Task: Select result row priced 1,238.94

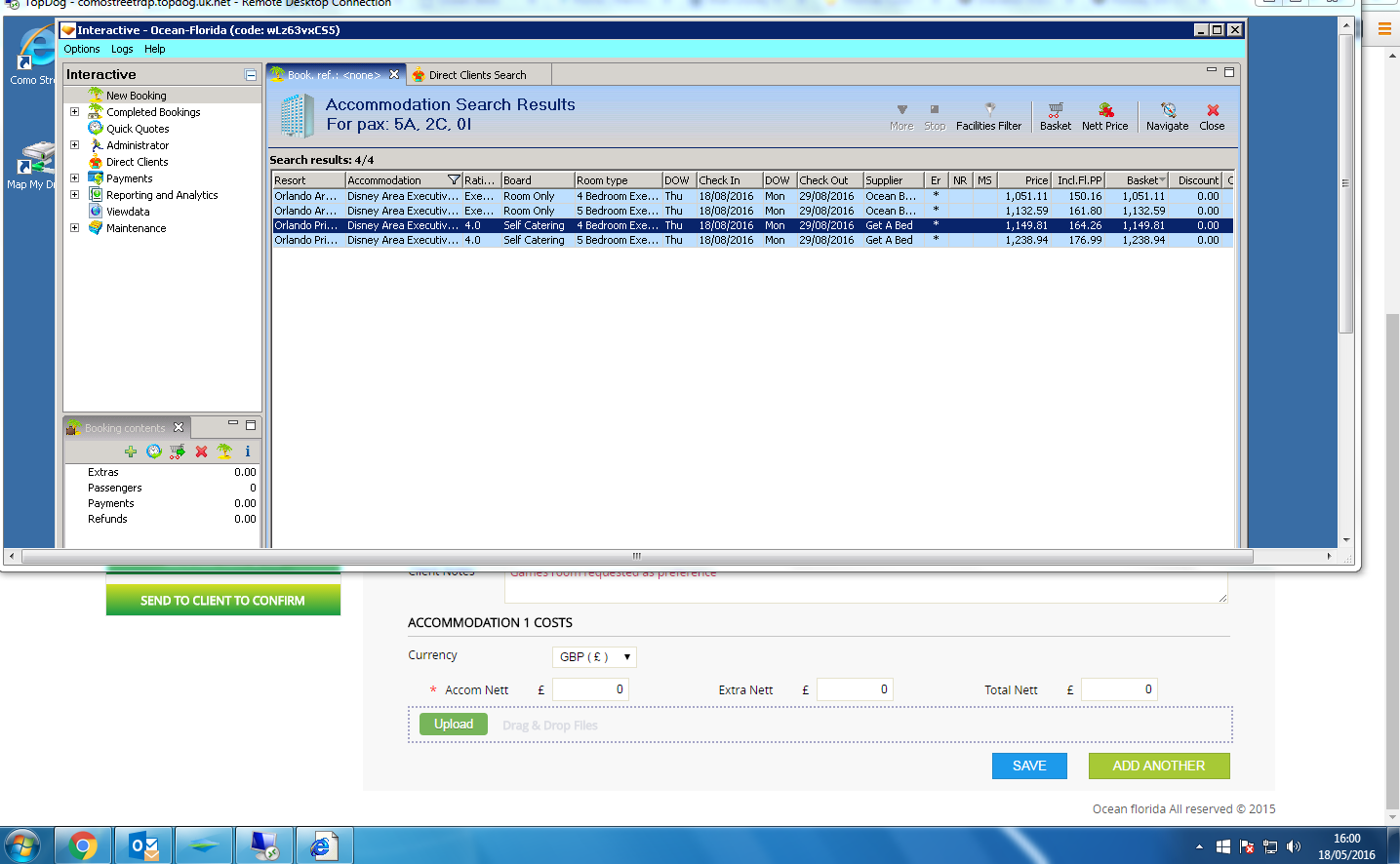Action: [752, 240]
